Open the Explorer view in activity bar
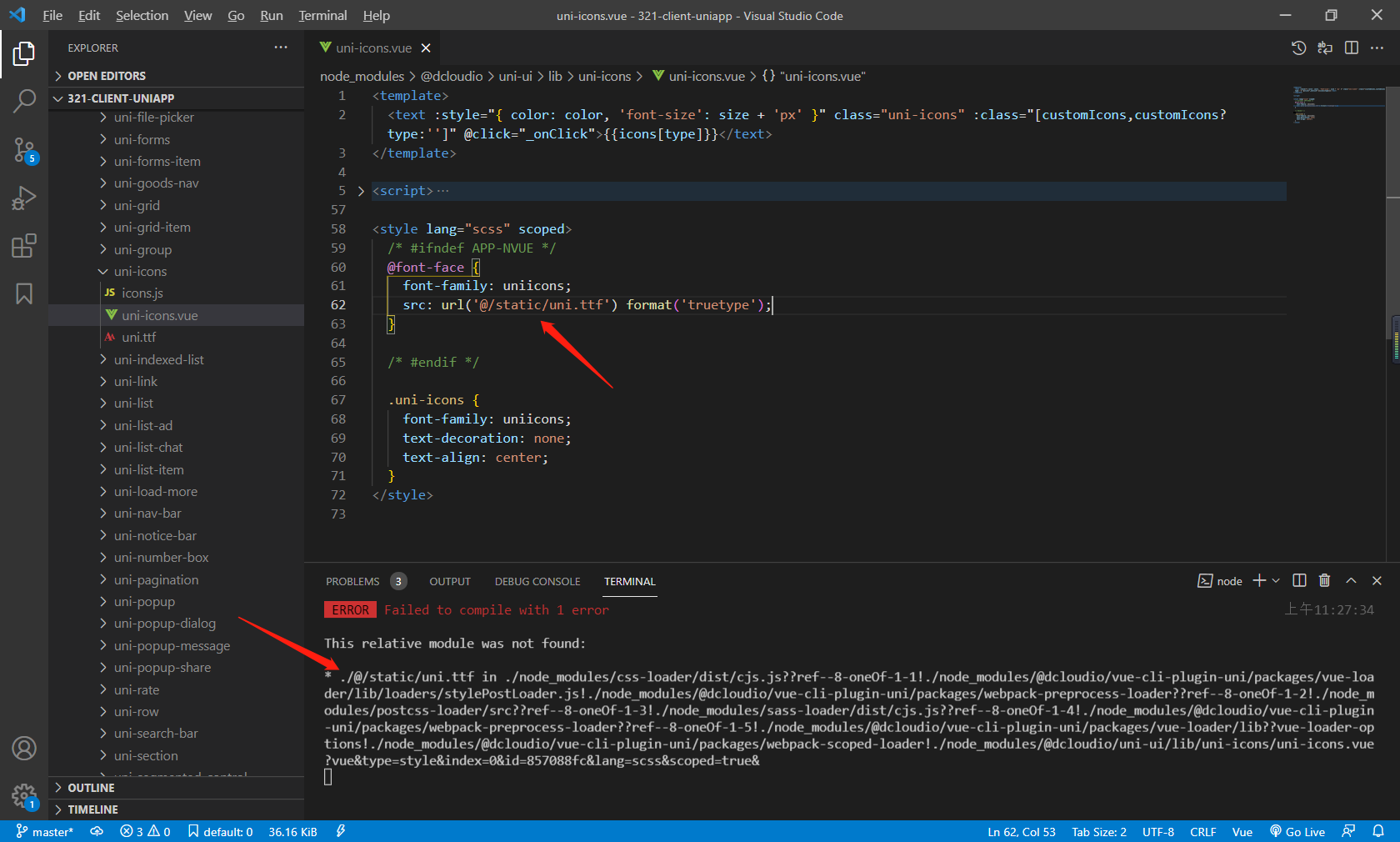Screen dimensions: 1400x842 pos(24,54)
